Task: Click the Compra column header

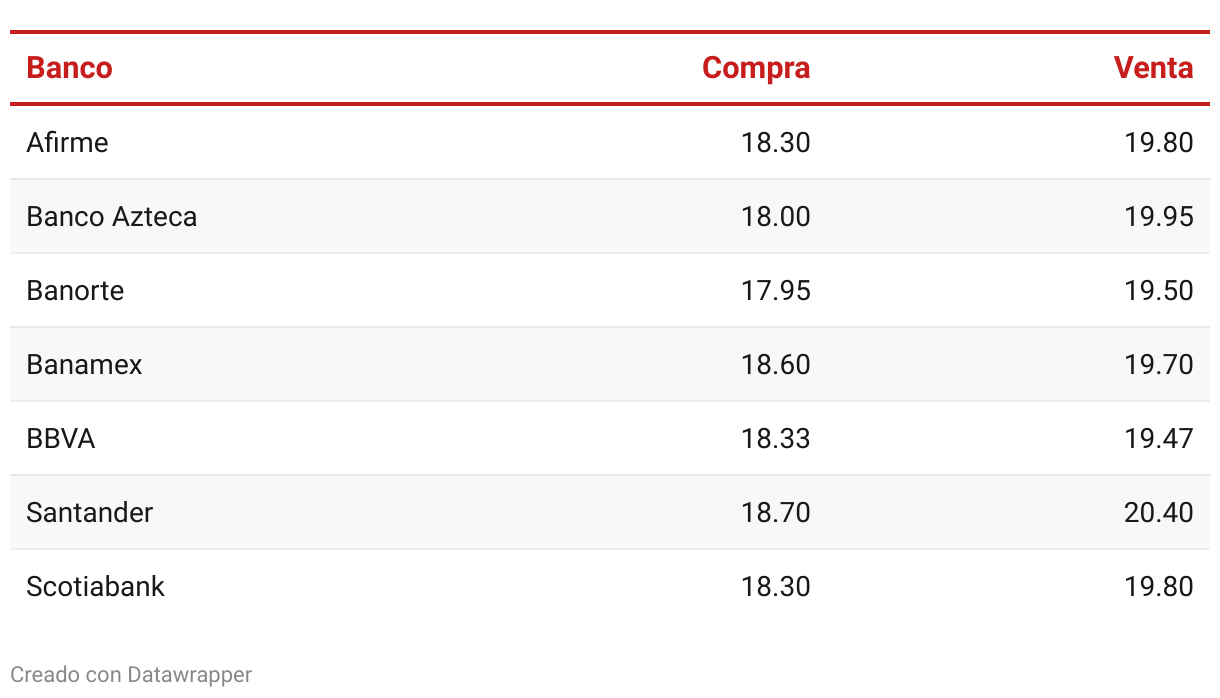Action: [x=756, y=68]
